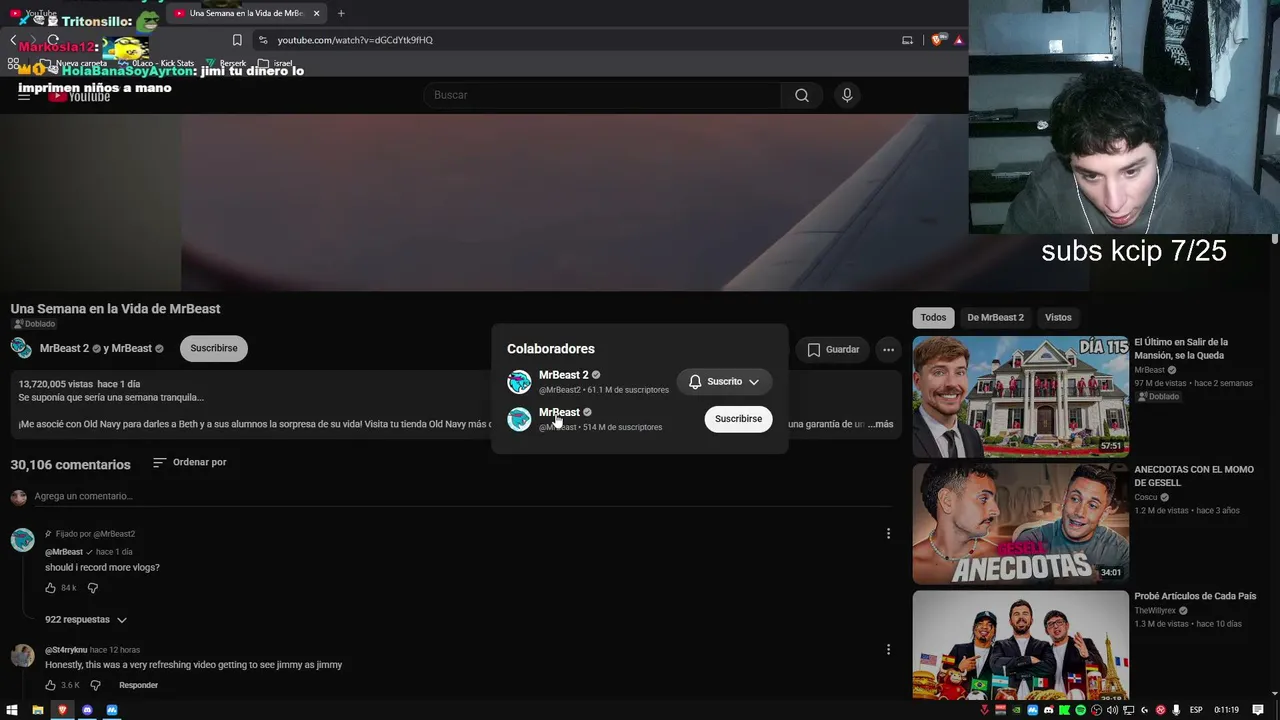
Task: Open 'Ordenar por' comment sort menu
Action: tap(190, 463)
